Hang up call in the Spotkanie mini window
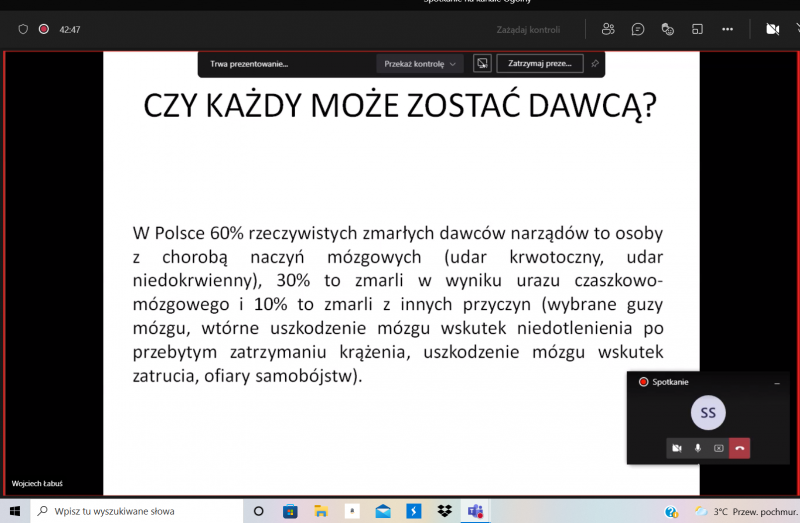 click(740, 448)
